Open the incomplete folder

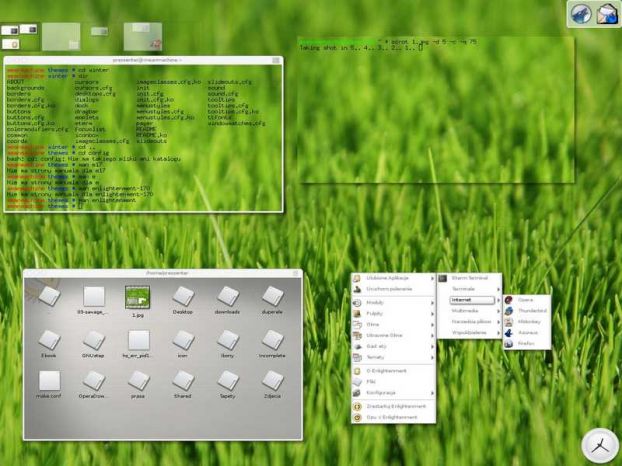click(x=272, y=344)
